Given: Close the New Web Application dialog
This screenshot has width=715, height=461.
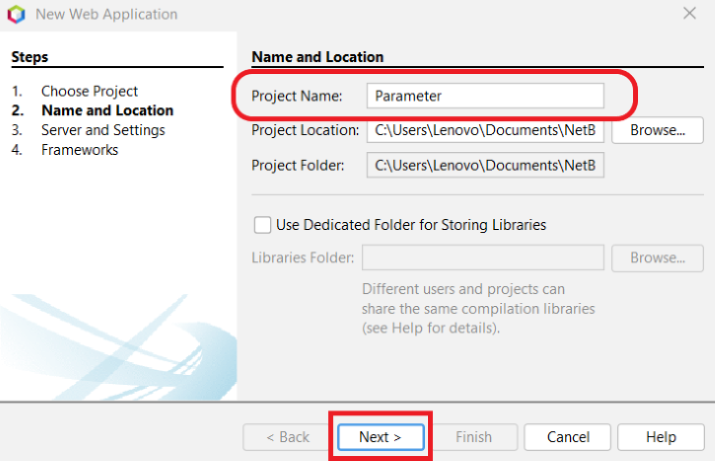Looking at the screenshot, I should (x=689, y=14).
